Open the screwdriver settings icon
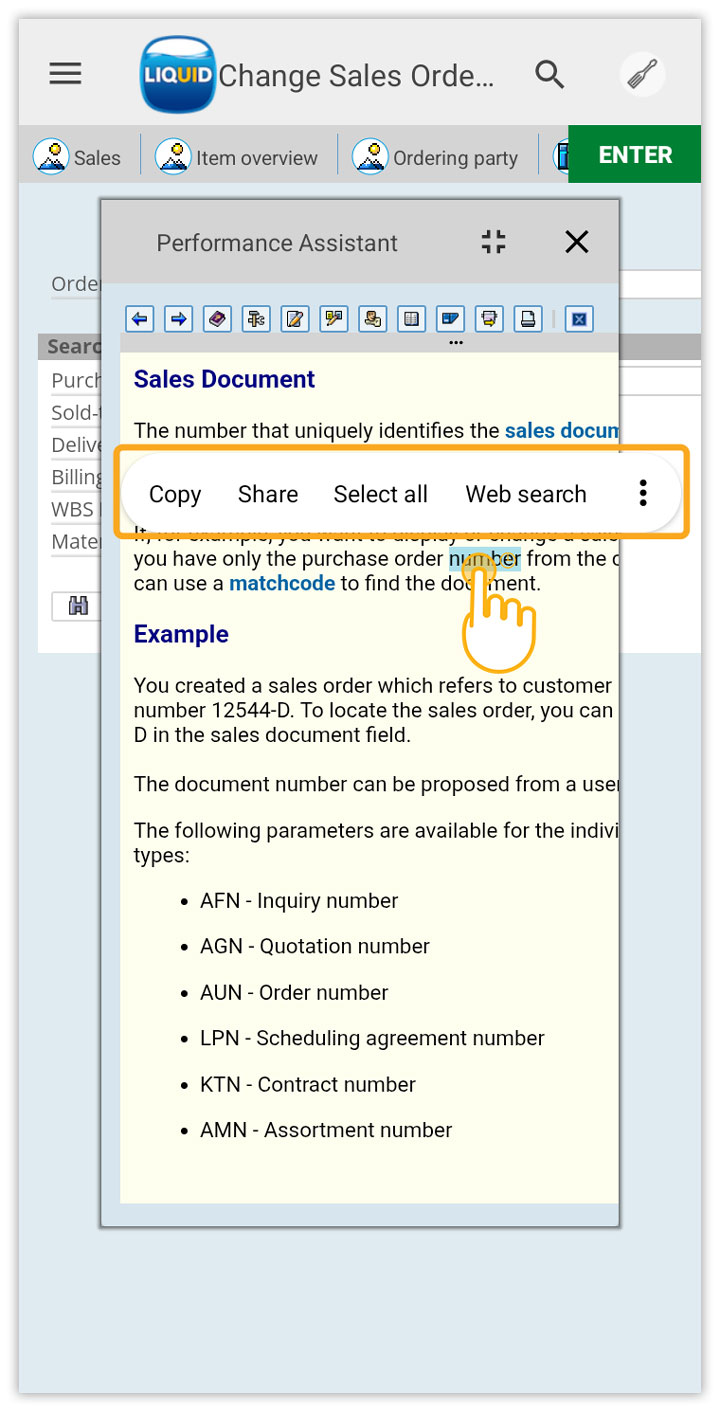This screenshot has height=1412, width=720. [x=642, y=74]
